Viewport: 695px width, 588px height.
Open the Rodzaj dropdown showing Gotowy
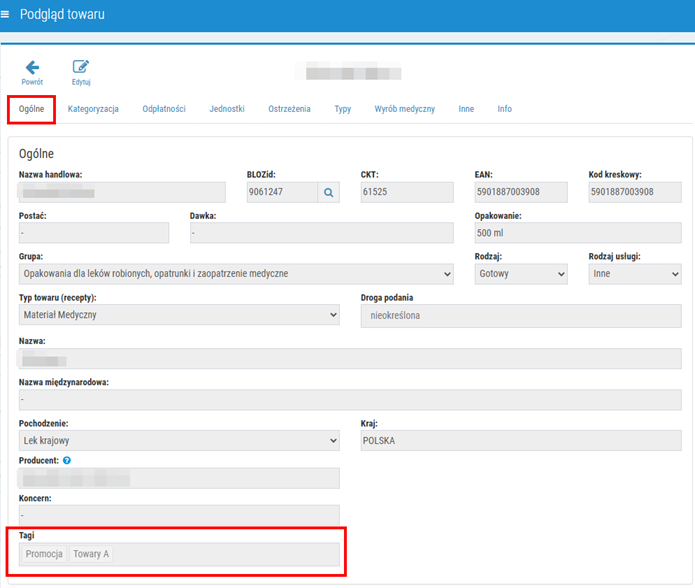[x=521, y=274]
